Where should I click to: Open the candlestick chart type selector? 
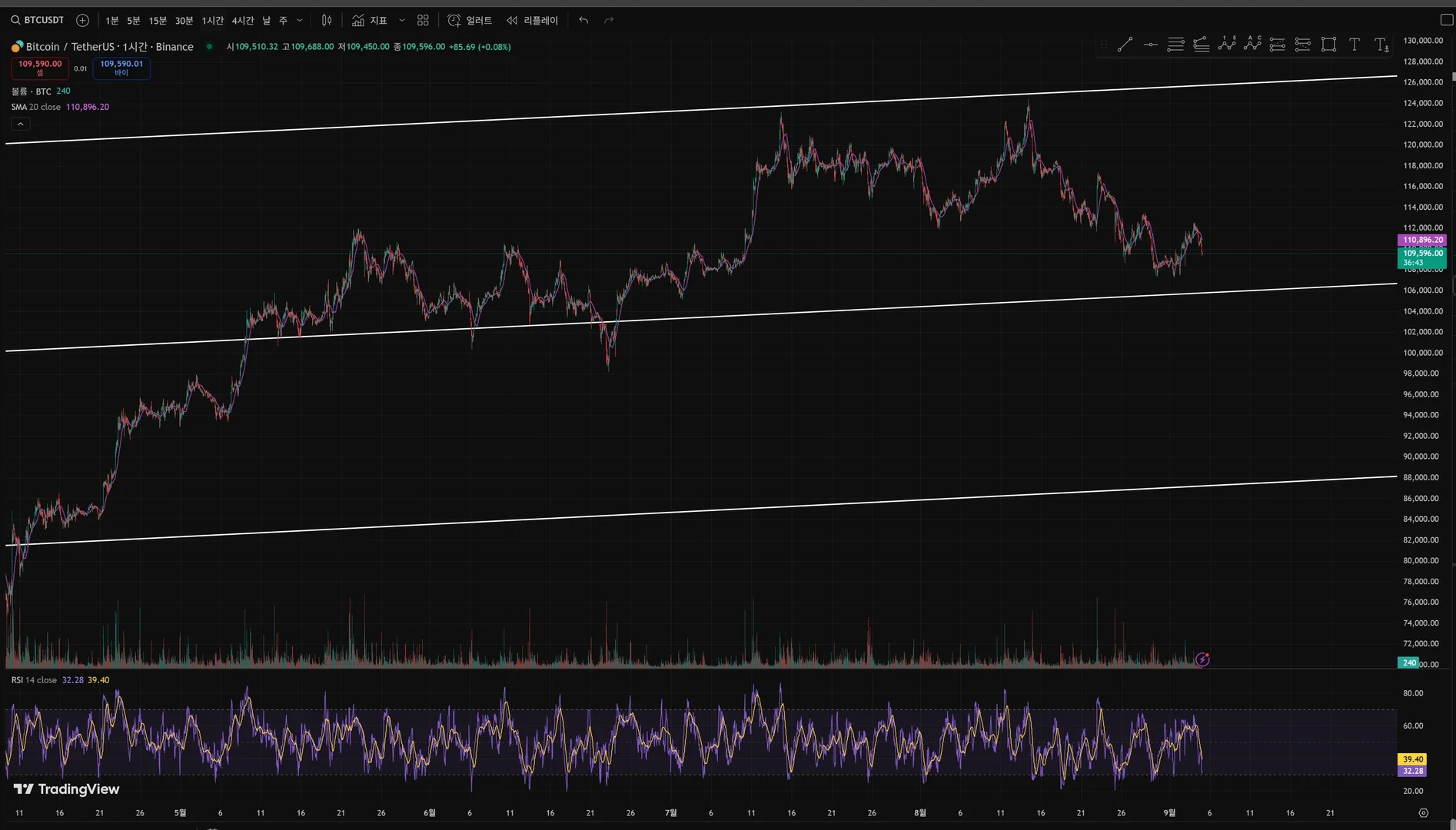[327, 21]
